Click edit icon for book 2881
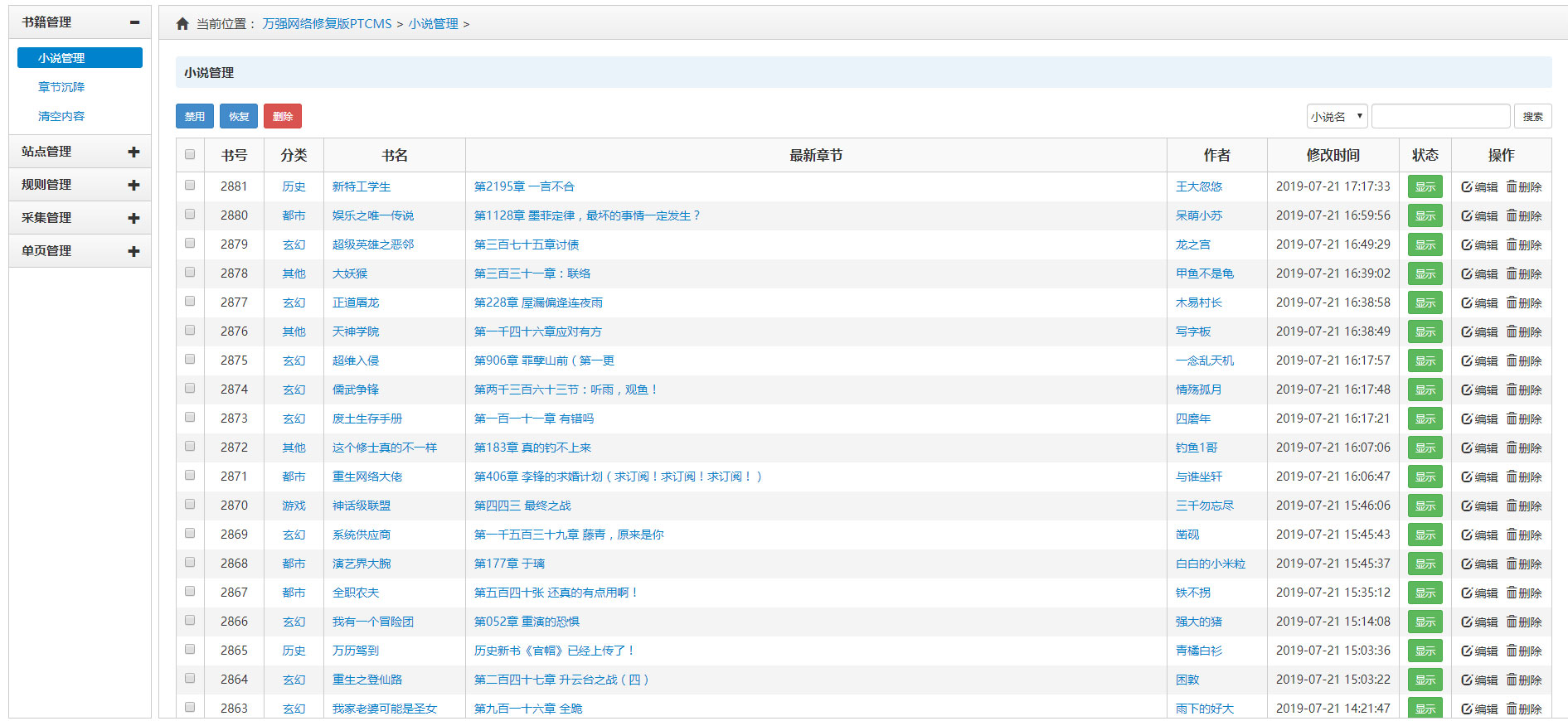 (x=1467, y=187)
